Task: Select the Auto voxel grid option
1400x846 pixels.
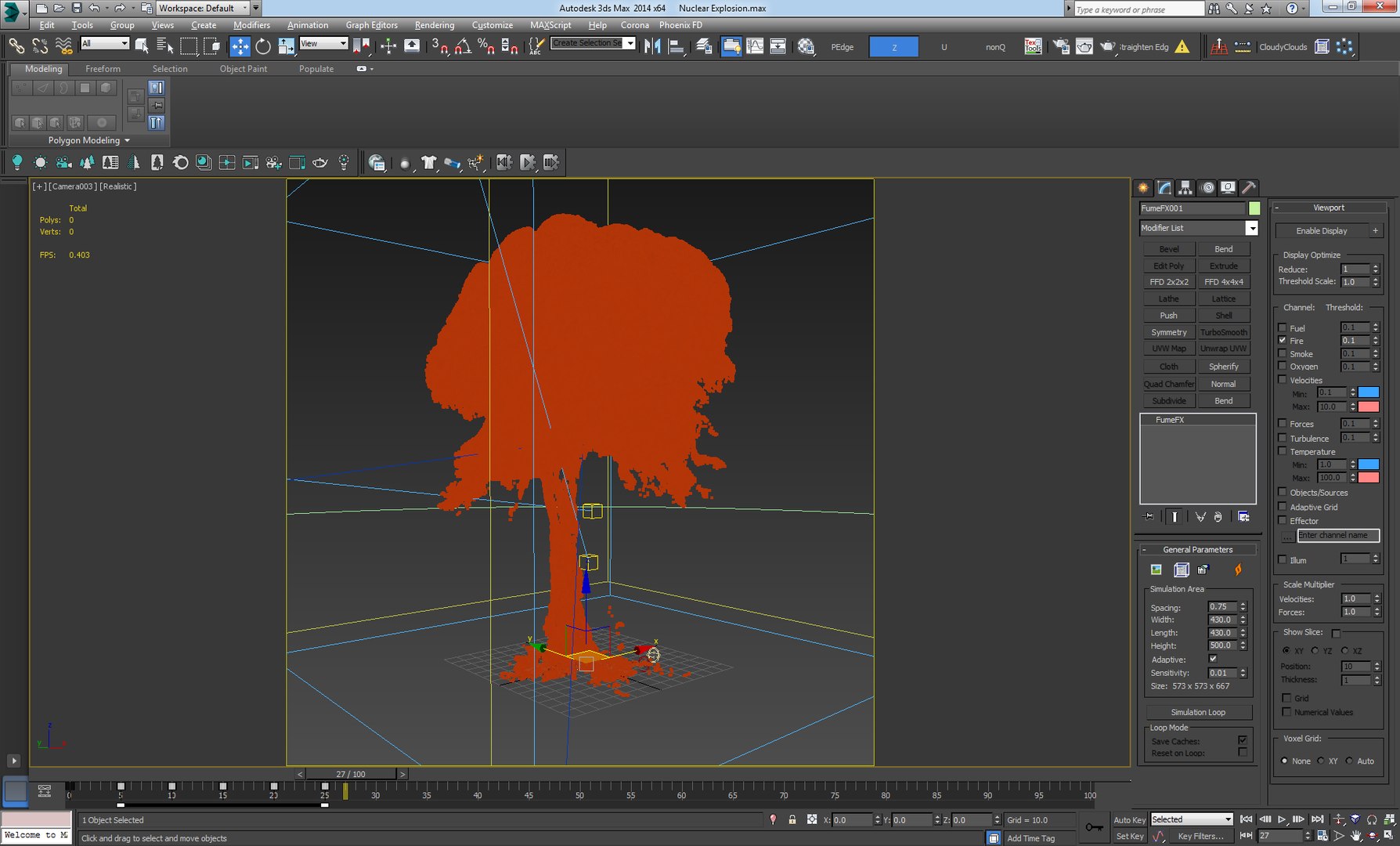Action: coord(1349,761)
